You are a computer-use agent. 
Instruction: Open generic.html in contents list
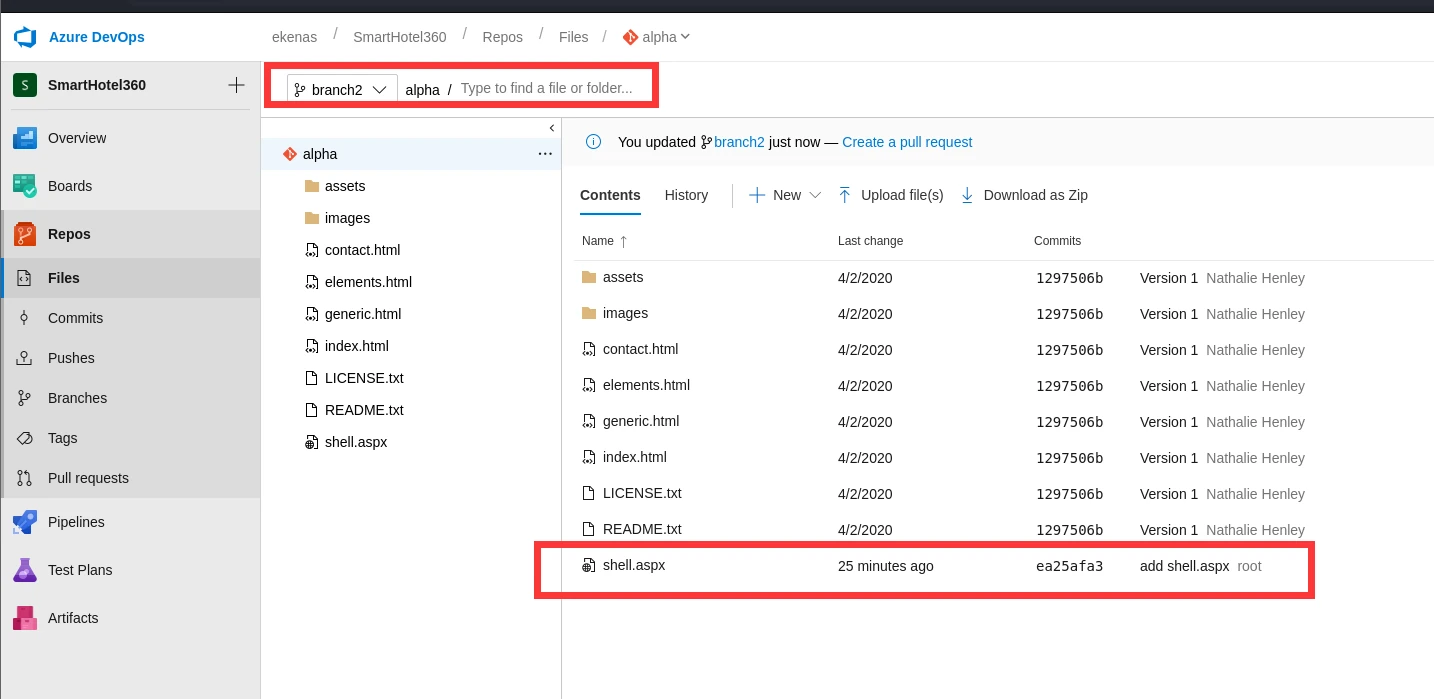click(x=641, y=421)
